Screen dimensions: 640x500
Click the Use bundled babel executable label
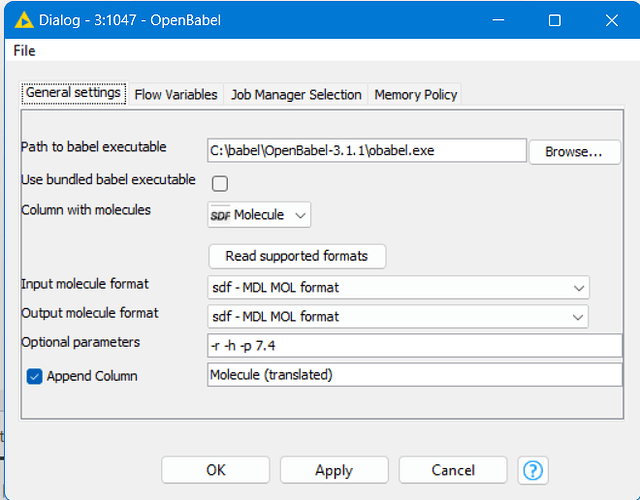[x=108, y=180]
